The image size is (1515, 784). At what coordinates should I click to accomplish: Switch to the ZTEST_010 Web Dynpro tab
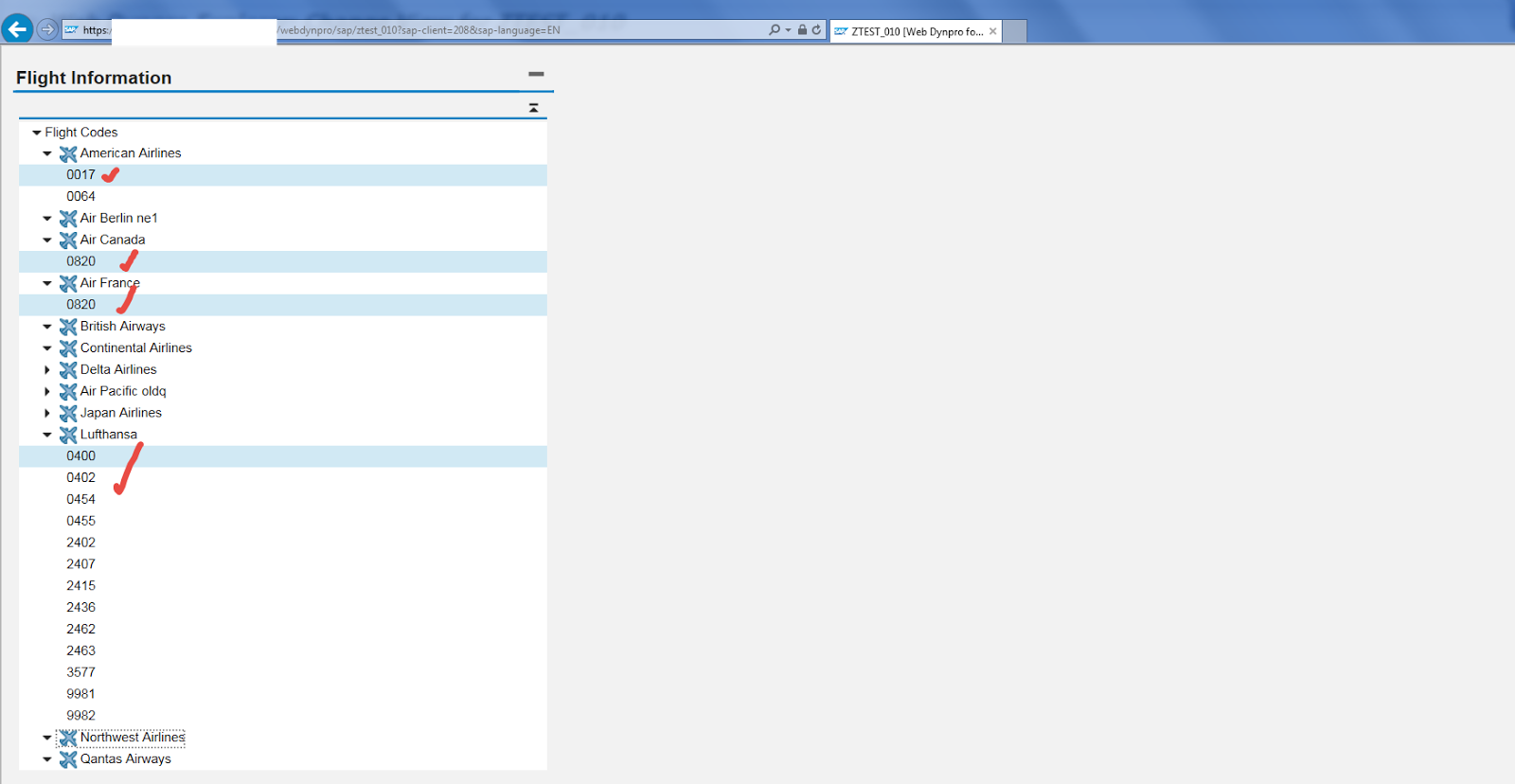point(917,31)
